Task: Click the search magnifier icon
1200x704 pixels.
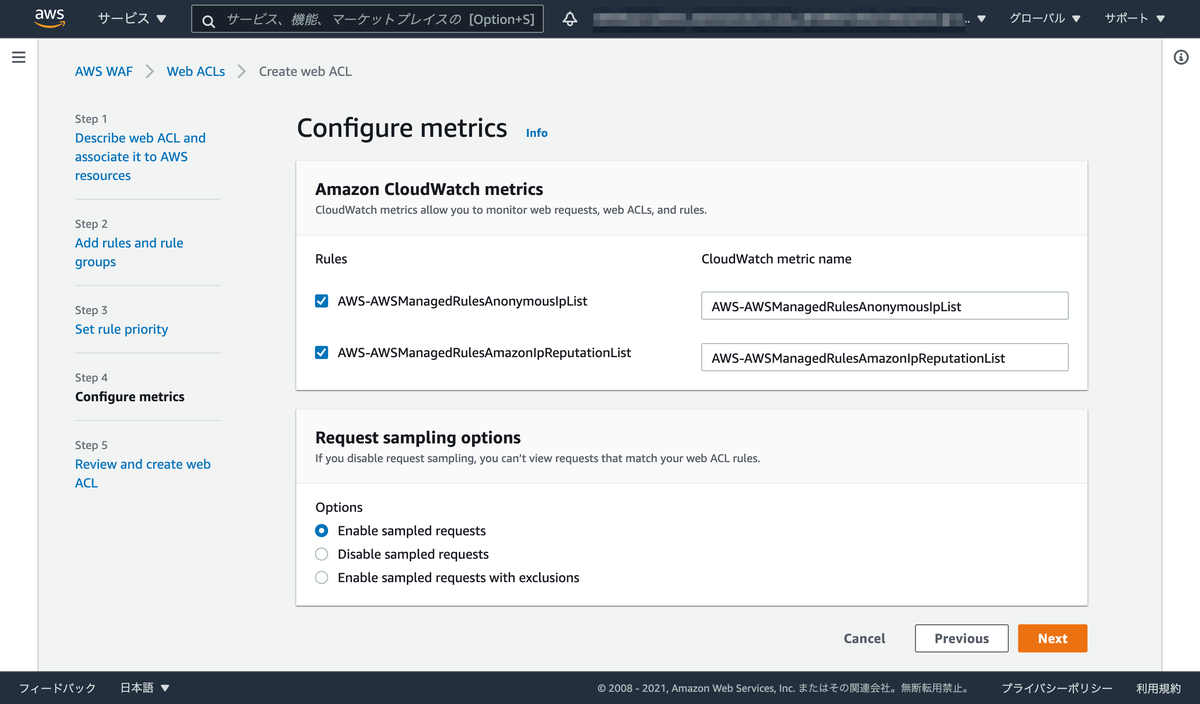Action: point(209,19)
